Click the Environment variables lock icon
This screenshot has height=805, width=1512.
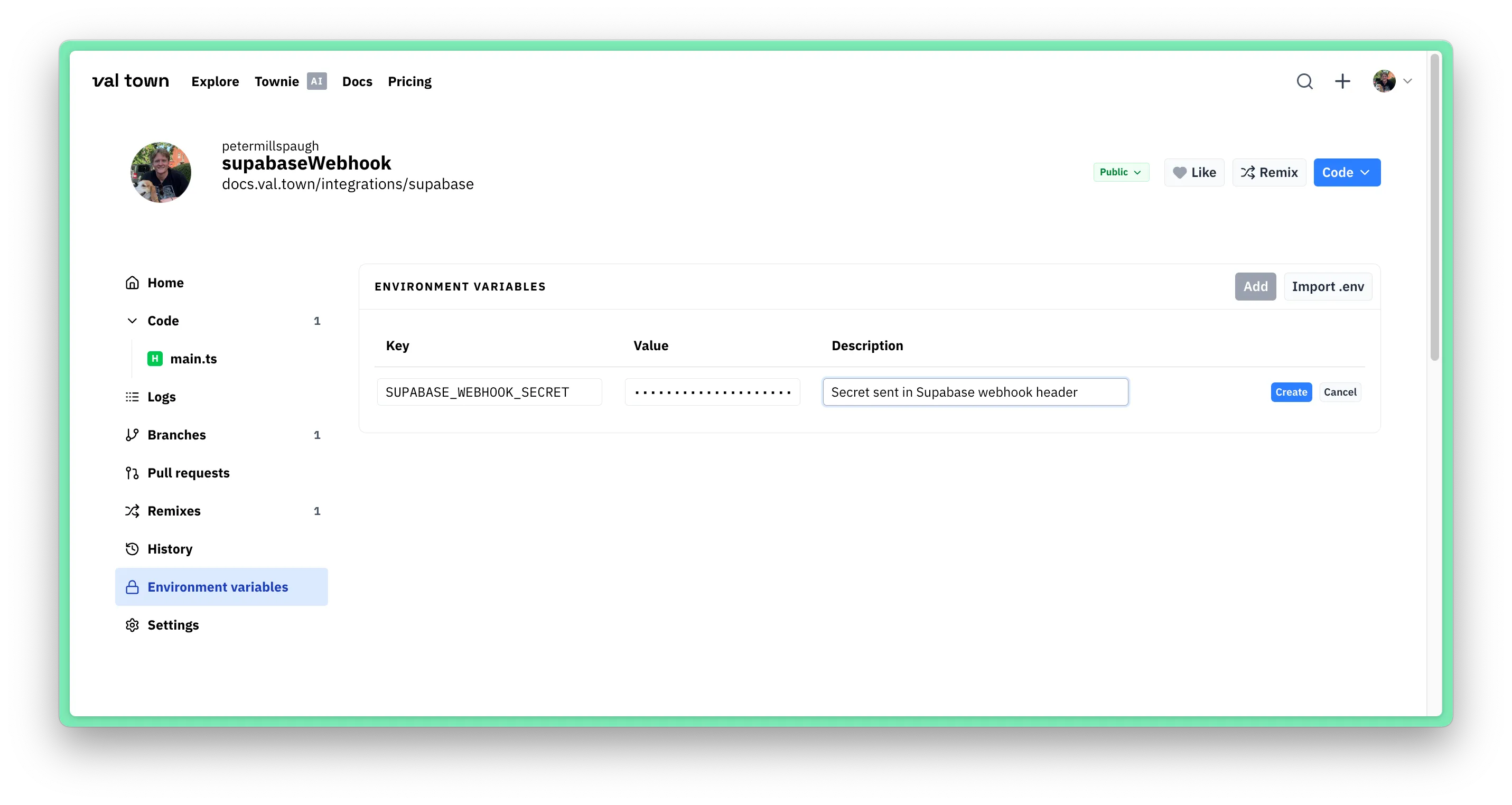click(x=132, y=586)
